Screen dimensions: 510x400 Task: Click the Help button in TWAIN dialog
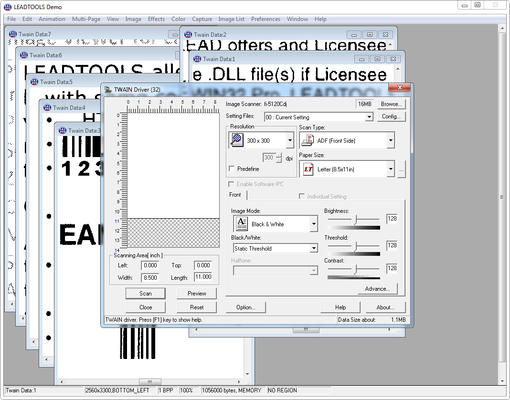[340, 307]
